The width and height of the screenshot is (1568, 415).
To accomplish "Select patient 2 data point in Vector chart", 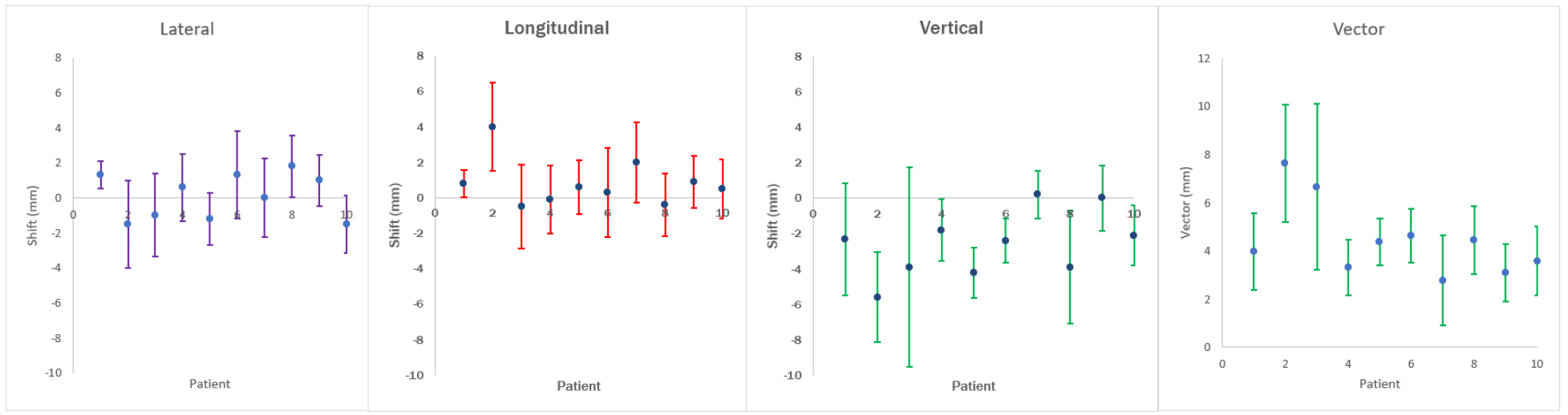I will (x=1285, y=163).
